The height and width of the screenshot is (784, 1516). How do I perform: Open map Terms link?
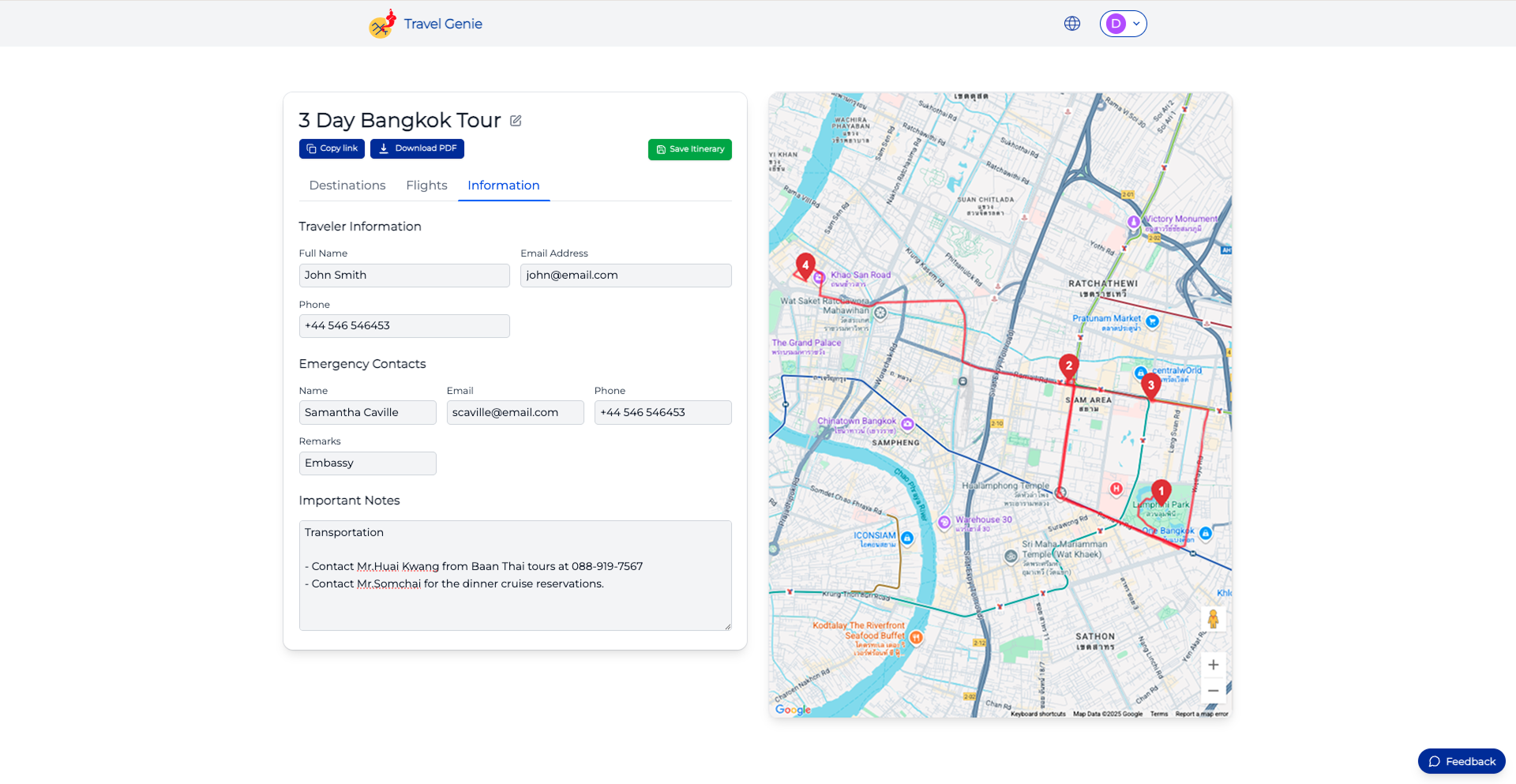pyautogui.click(x=1158, y=714)
